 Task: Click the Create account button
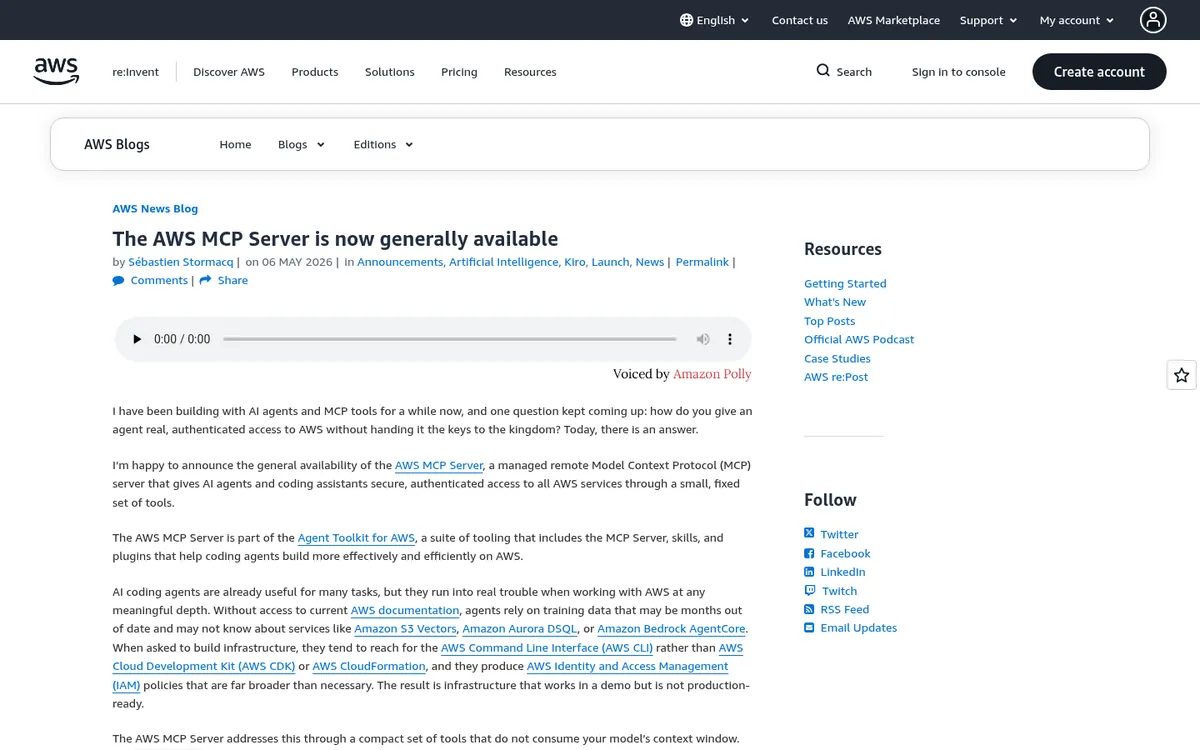[x=1099, y=71]
